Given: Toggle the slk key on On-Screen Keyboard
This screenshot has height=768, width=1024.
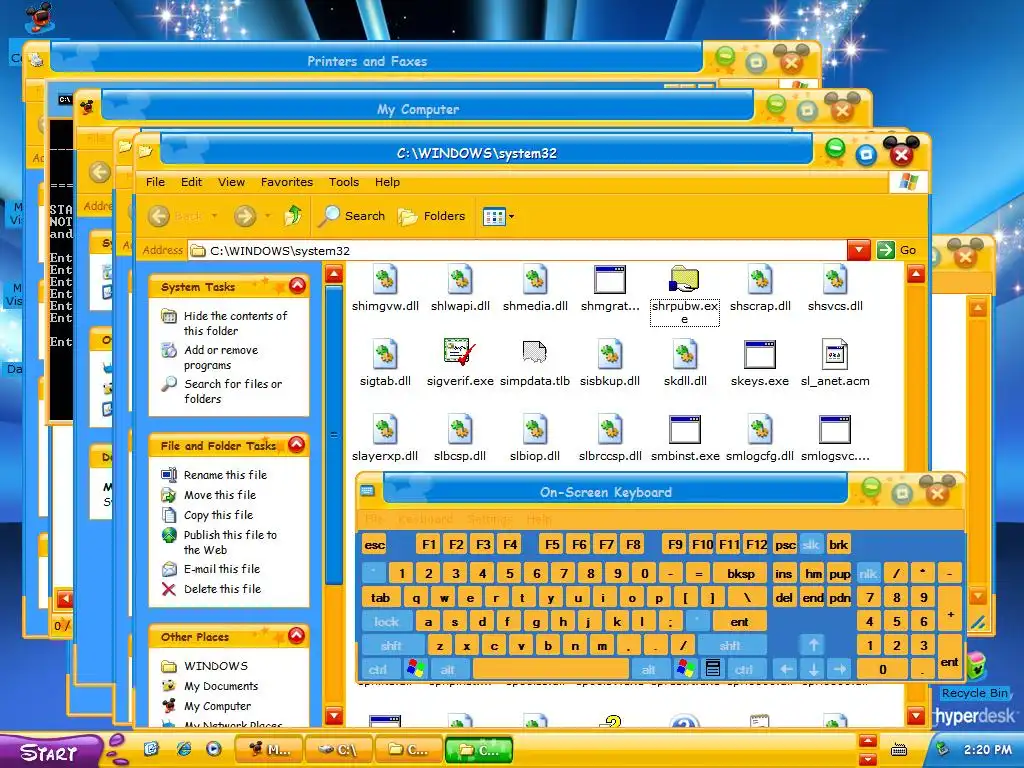Looking at the screenshot, I should (810, 545).
